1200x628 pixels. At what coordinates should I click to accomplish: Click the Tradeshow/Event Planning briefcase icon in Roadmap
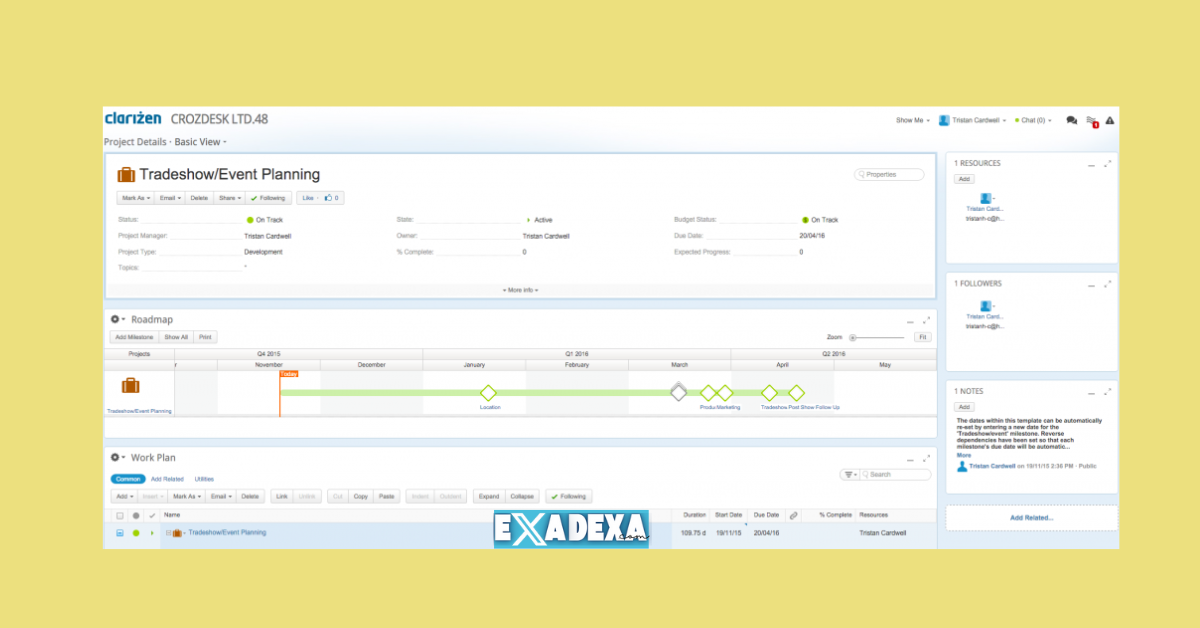coord(129,383)
